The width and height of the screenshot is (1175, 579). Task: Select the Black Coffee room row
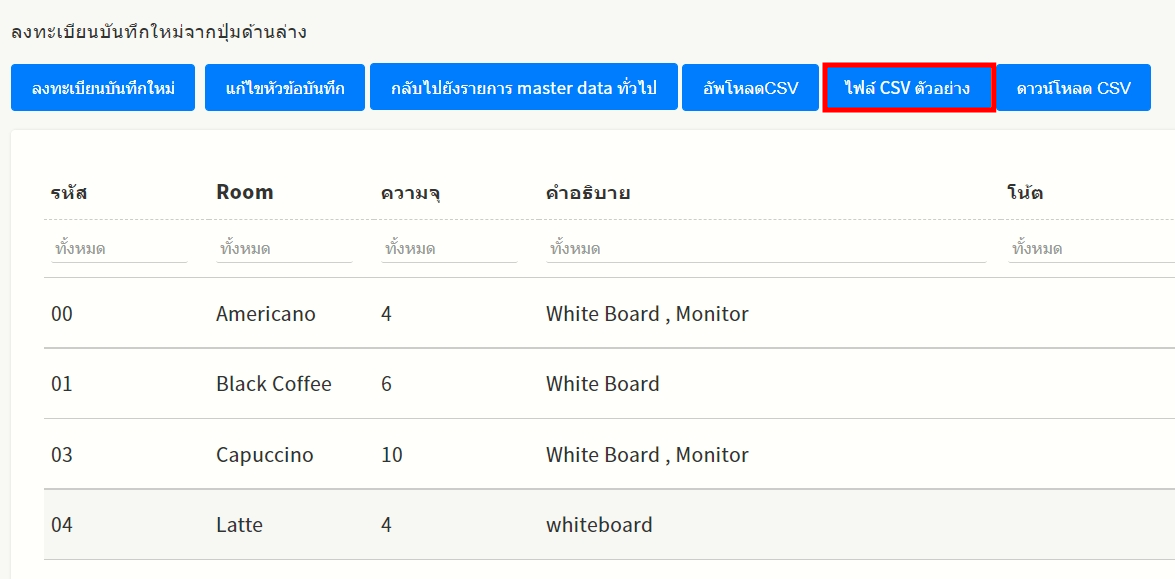point(273,384)
